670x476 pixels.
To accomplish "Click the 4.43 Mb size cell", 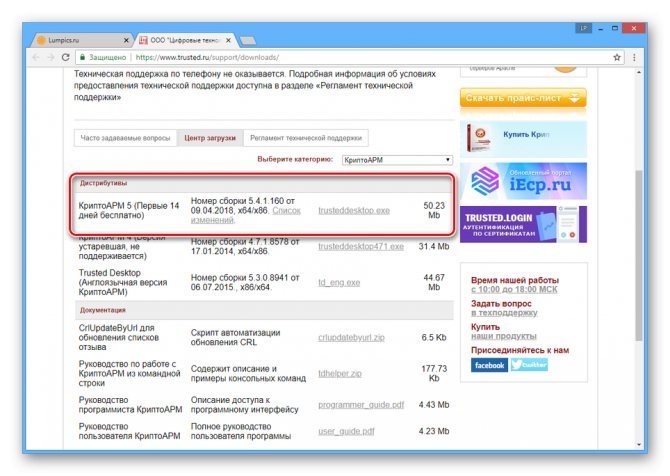I will click(x=434, y=405).
